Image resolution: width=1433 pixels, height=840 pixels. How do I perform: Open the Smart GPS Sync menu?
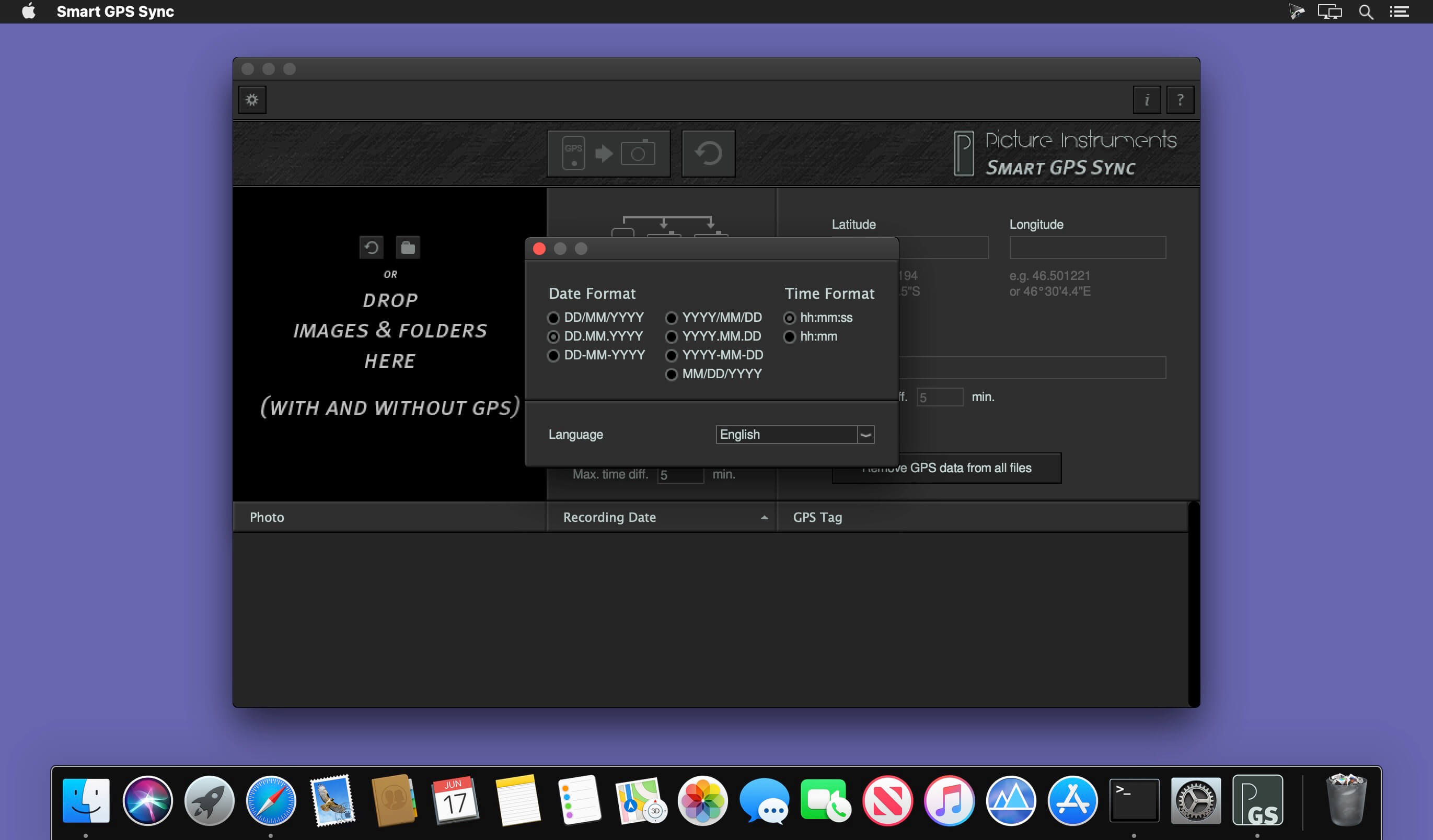[x=115, y=11]
